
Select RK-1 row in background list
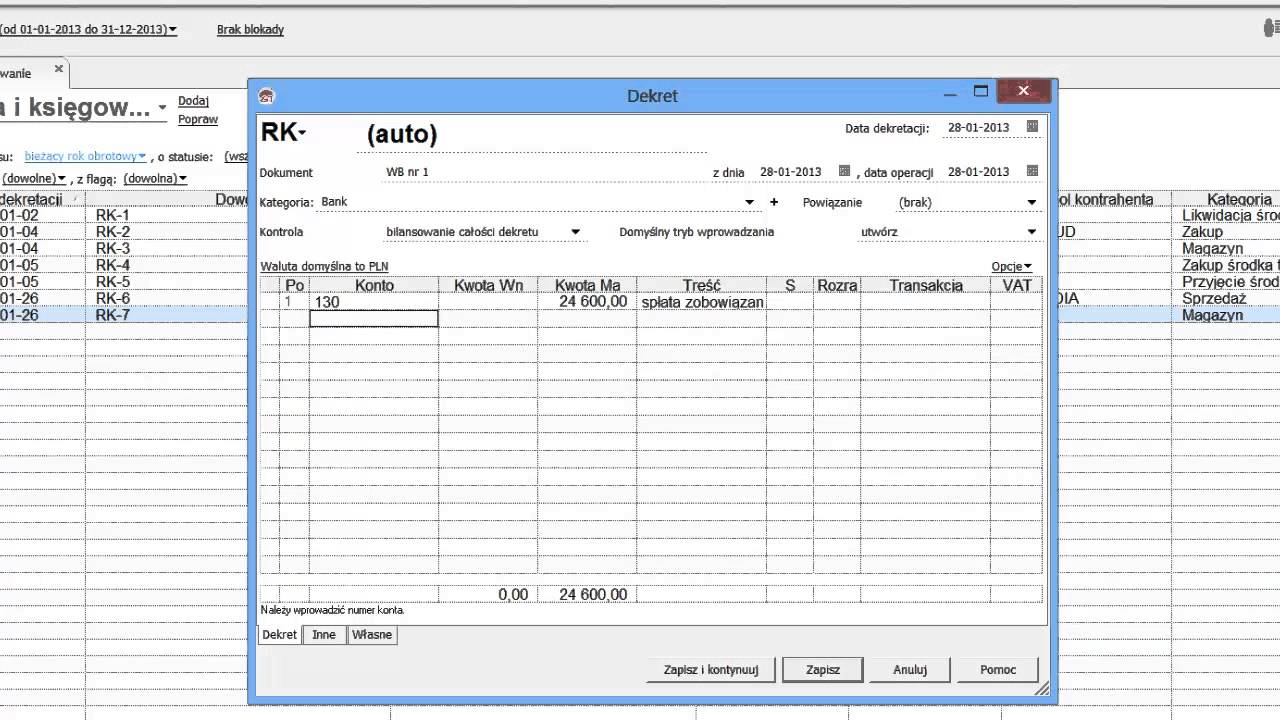(113, 215)
